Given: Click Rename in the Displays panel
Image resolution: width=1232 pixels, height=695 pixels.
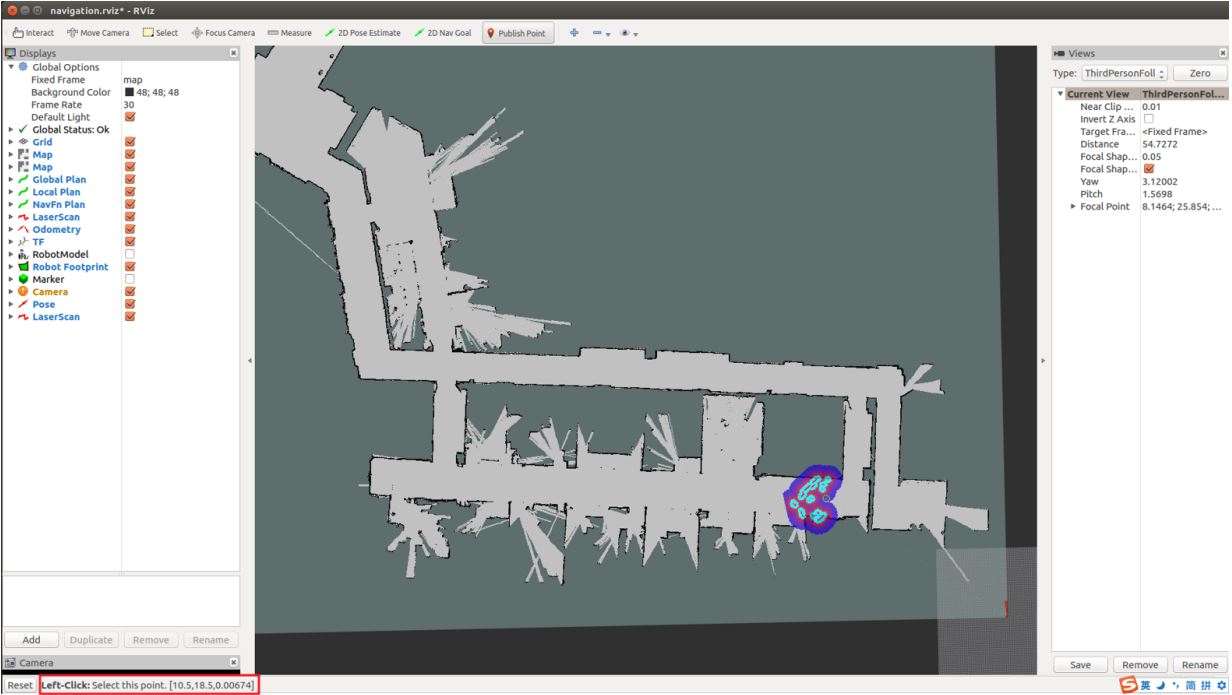Looking at the screenshot, I should [x=210, y=639].
